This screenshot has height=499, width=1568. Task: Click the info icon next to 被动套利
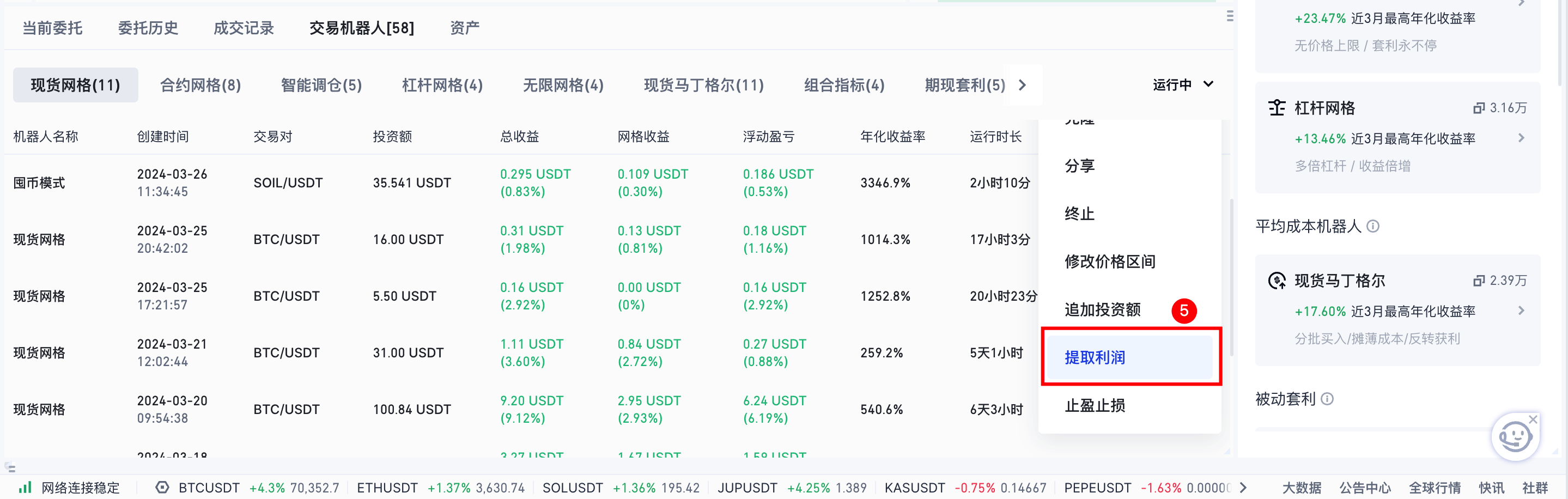coord(1328,399)
